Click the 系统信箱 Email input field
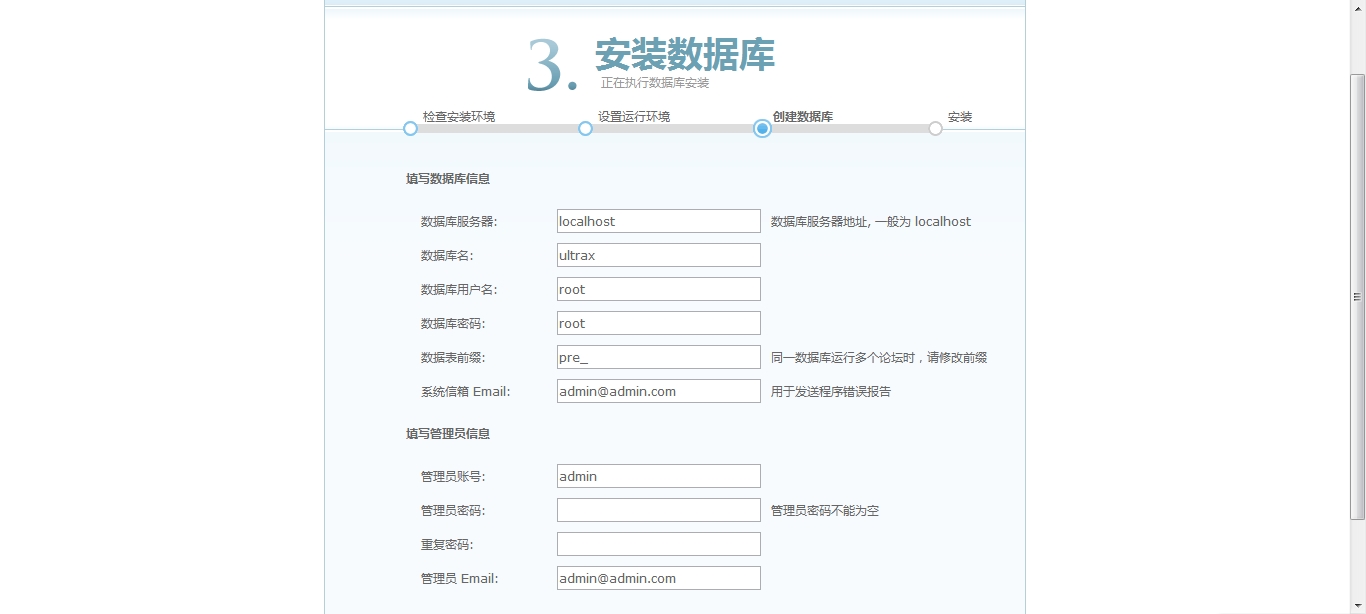 (x=658, y=391)
